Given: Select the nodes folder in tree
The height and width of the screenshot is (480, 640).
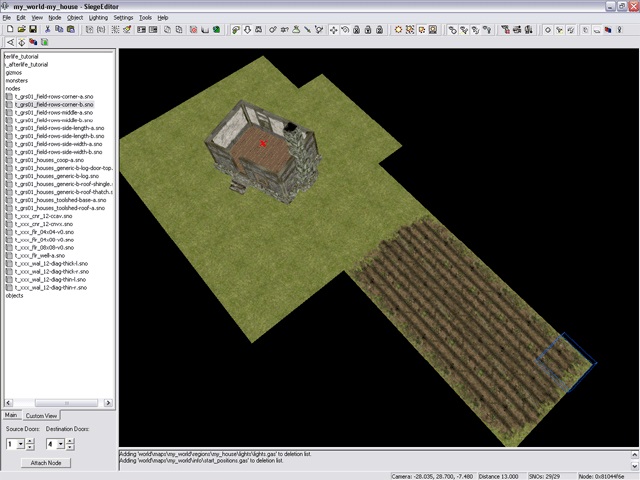Looking at the screenshot, I should (13, 88).
